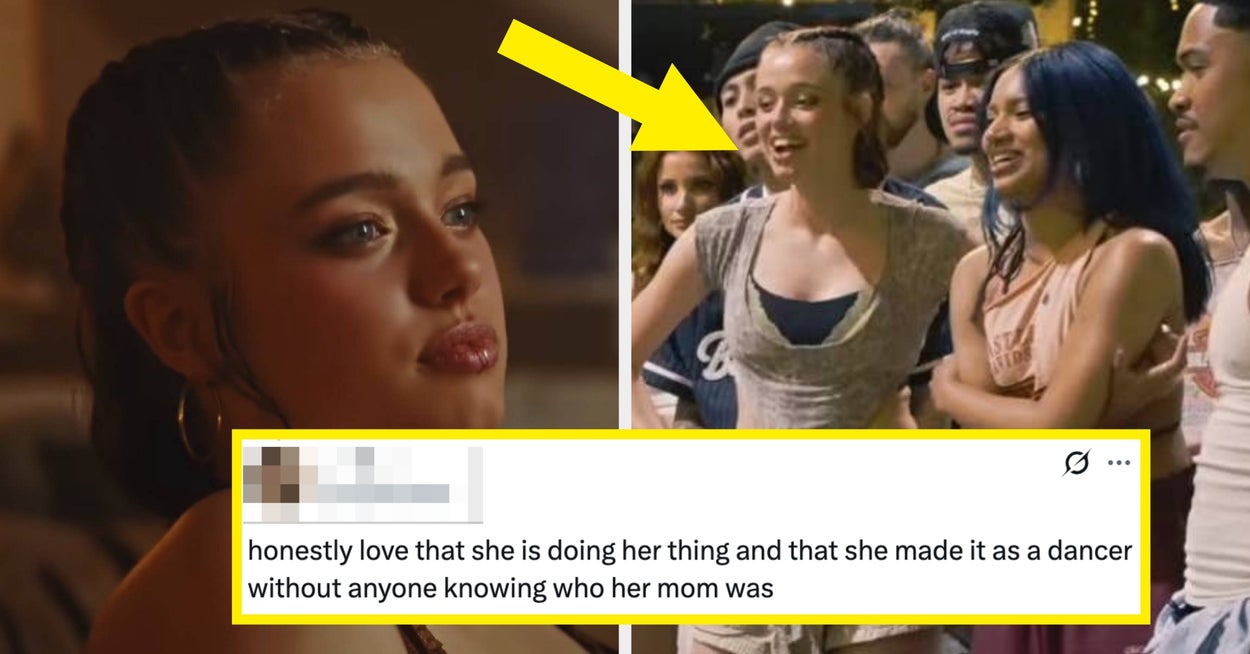Open the three-dots more options menu
1250x654 pixels.
(1119, 463)
